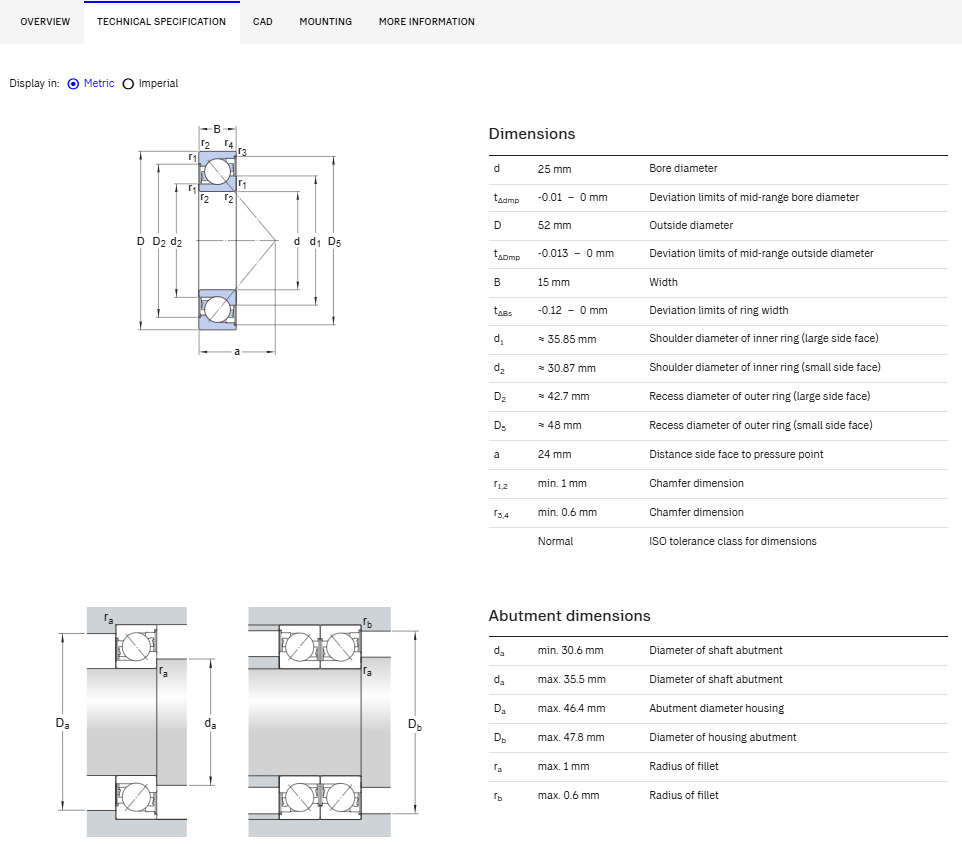Screen dimensions: 962x845
Task: Click the Dimensions heading
Action: (532, 134)
